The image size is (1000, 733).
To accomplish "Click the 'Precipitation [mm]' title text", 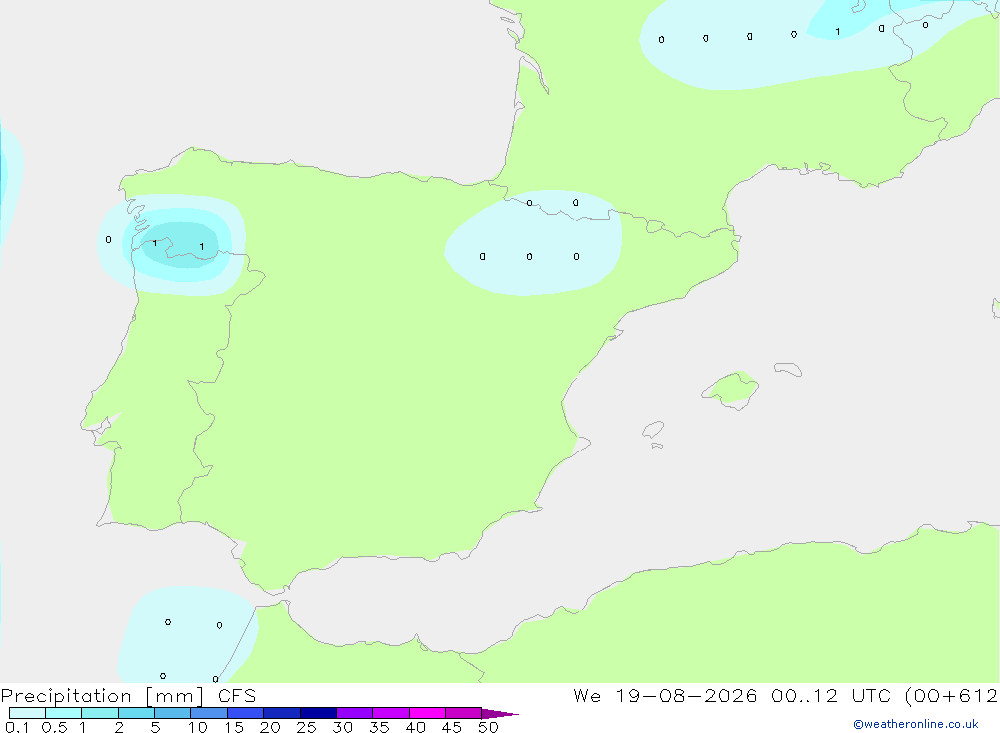I will click(x=103, y=696).
